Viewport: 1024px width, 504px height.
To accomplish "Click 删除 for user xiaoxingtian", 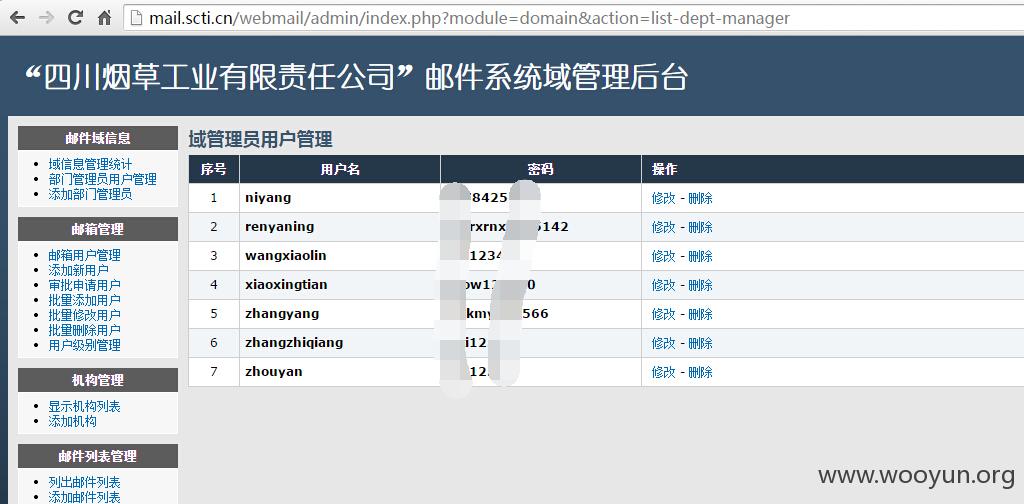I will [700, 285].
